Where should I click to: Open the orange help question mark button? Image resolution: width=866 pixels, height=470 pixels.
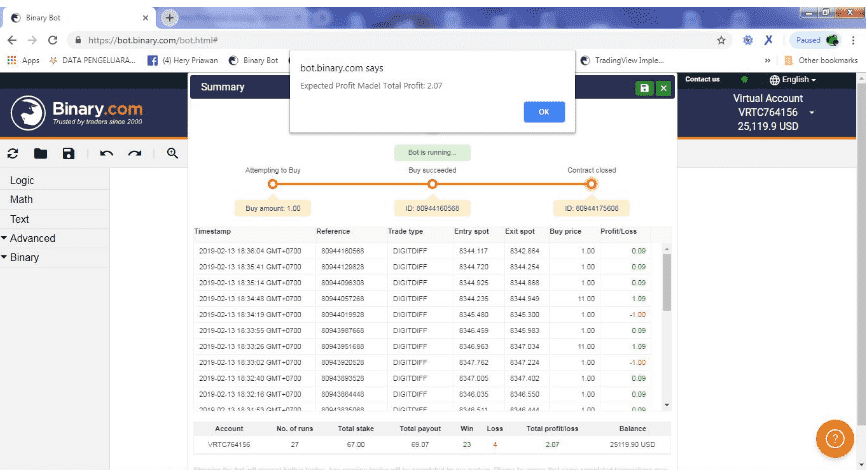point(835,439)
